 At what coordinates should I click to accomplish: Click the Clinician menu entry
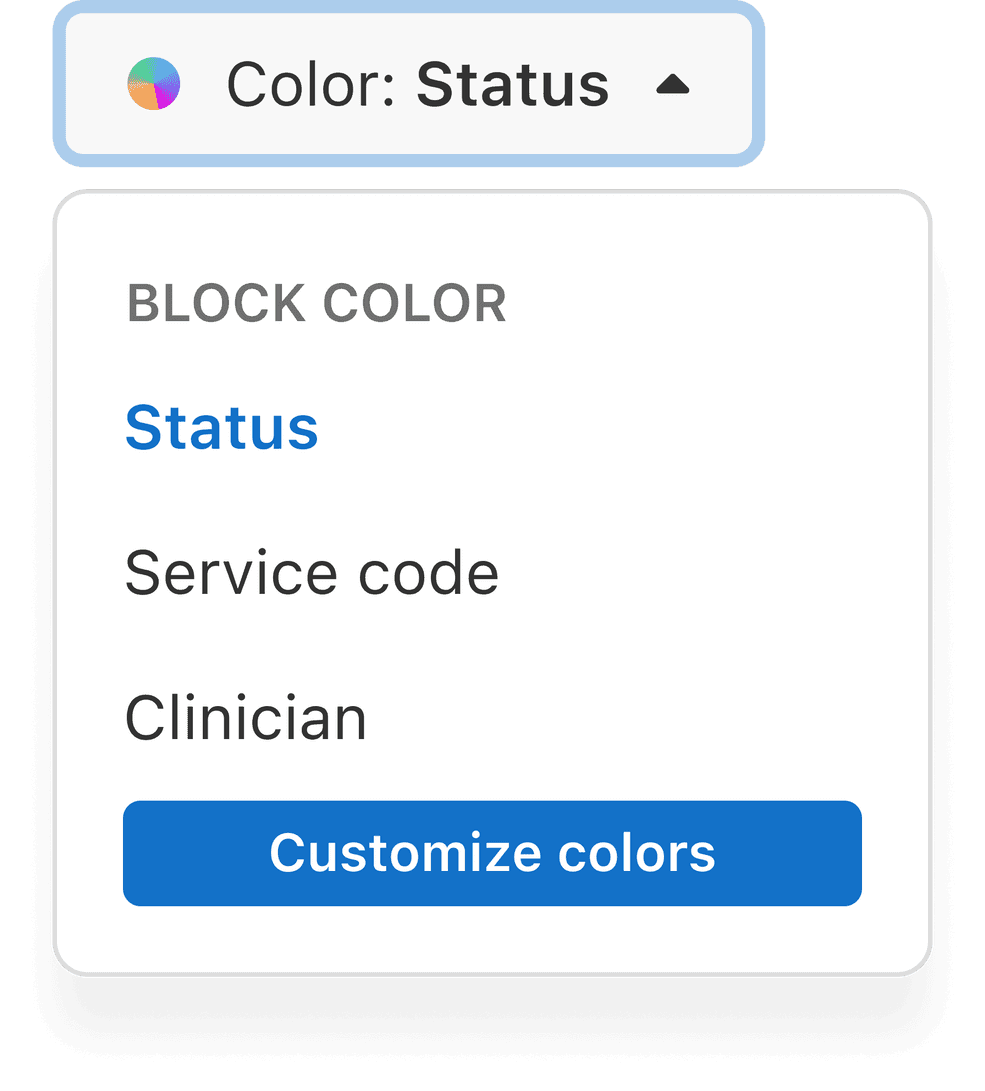(246, 718)
